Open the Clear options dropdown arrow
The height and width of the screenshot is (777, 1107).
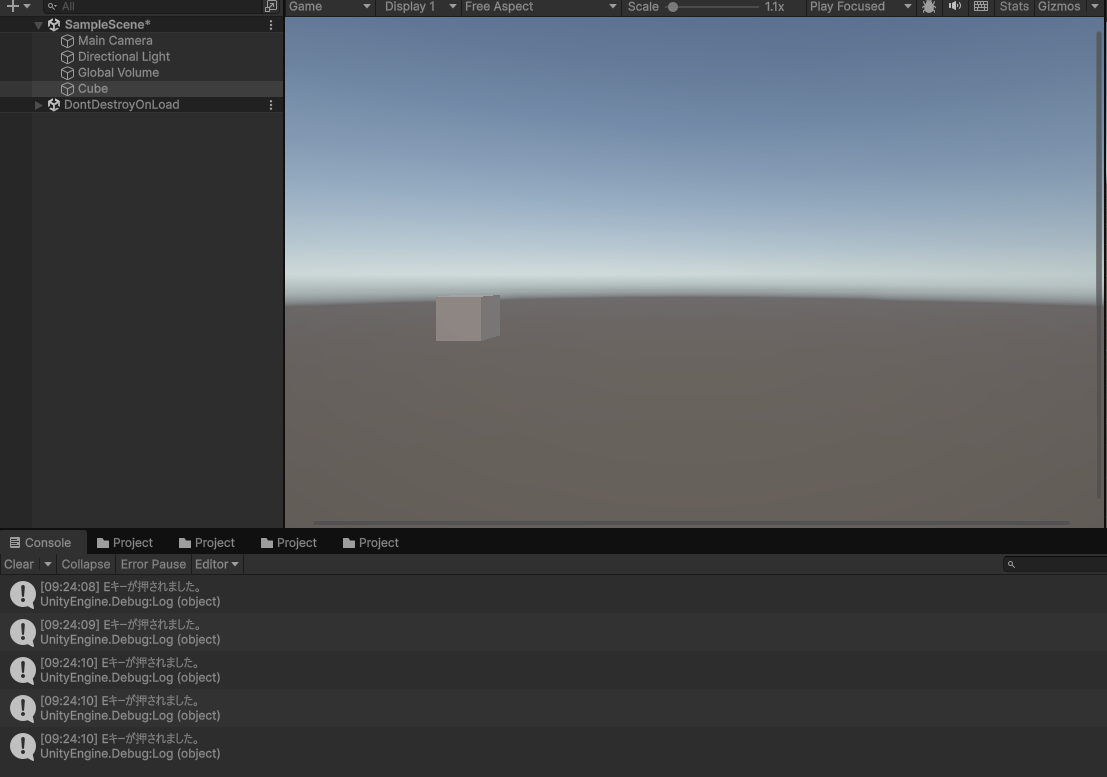click(47, 565)
